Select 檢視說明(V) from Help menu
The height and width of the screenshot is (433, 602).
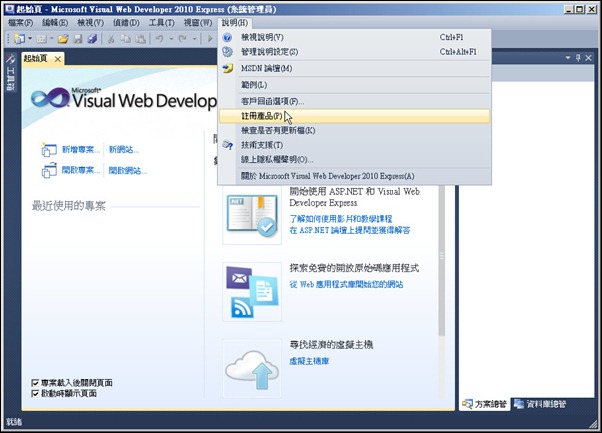tap(355, 37)
